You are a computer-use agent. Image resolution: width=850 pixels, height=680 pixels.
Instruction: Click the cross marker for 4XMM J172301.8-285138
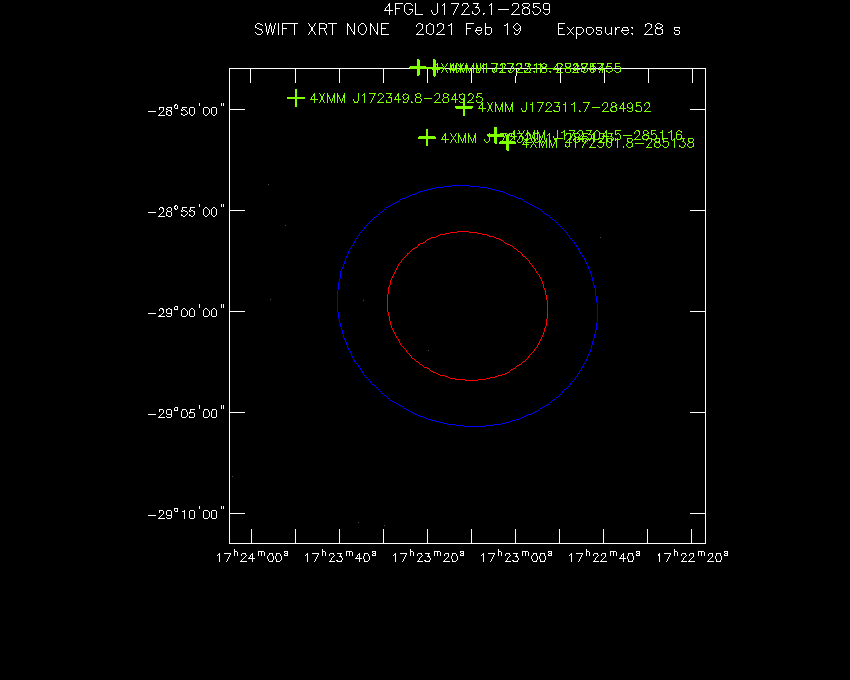pos(507,142)
